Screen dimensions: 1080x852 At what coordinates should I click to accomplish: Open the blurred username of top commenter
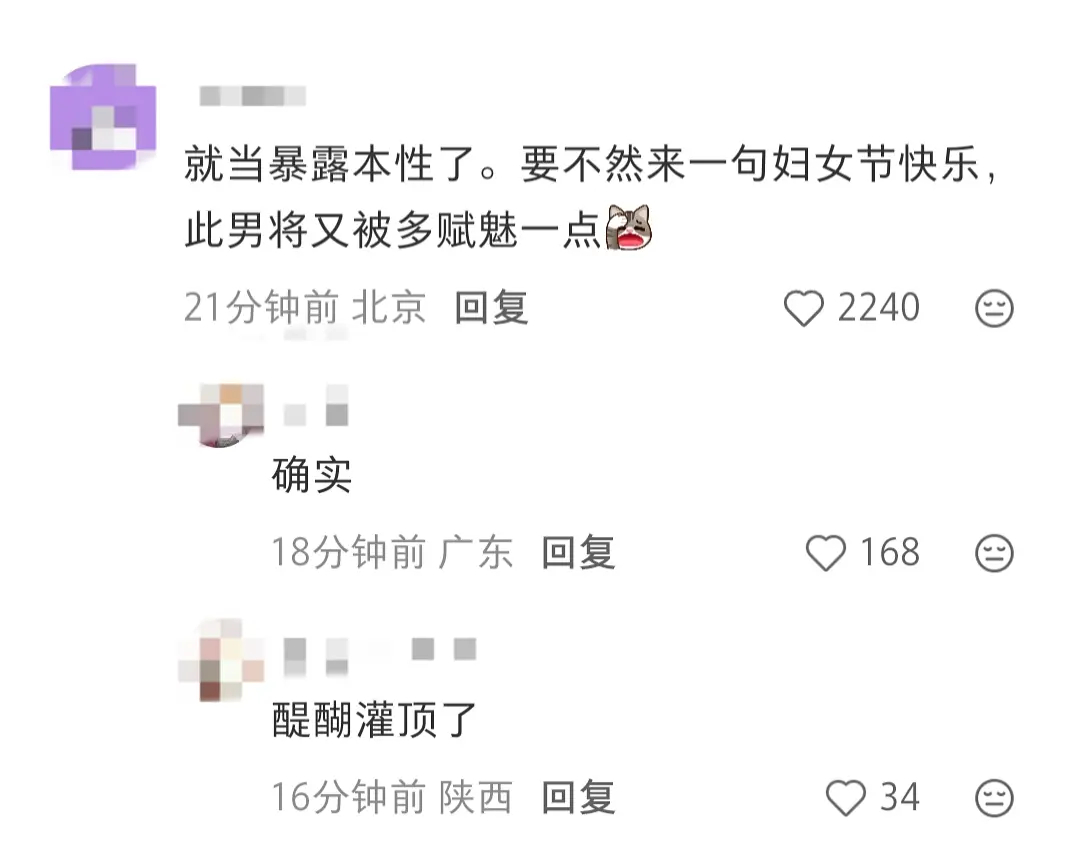coord(253,96)
